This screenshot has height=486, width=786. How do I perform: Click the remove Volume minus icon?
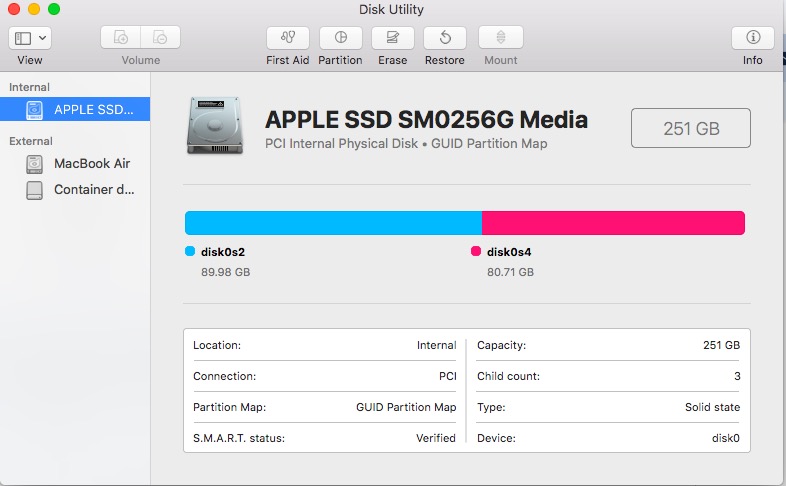pos(160,37)
